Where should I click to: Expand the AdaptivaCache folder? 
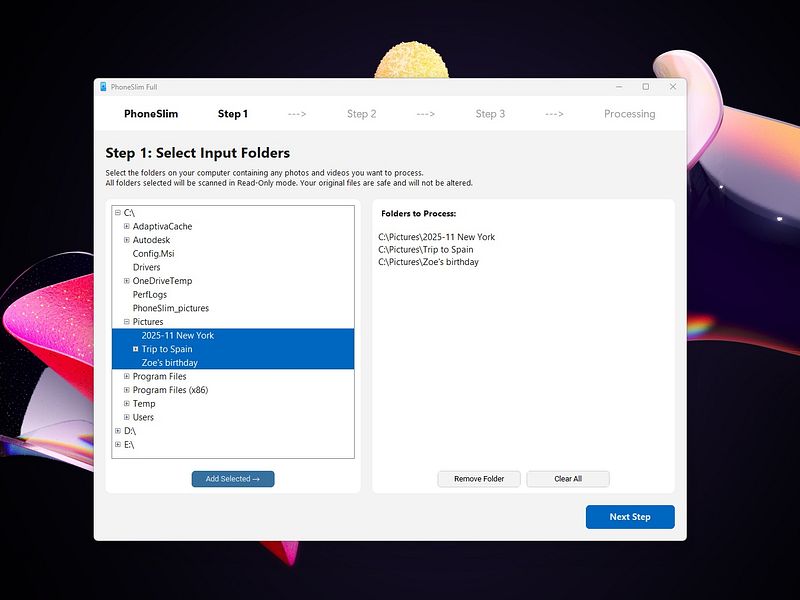pyautogui.click(x=127, y=226)
